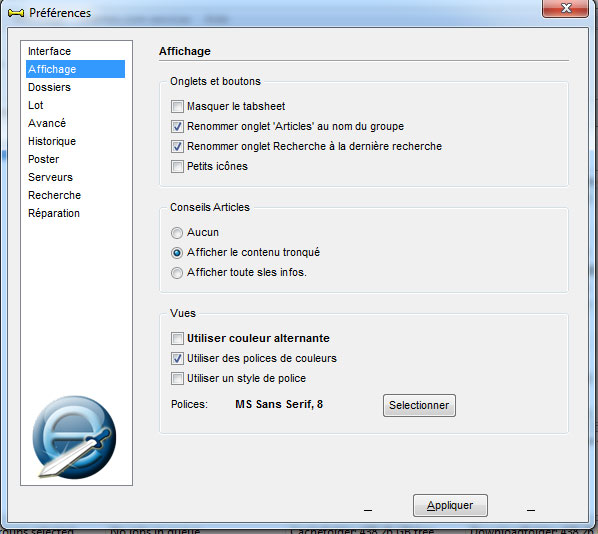The image size is (598, 534).
Task: Select the Aucun radio option
Action: 177,233
